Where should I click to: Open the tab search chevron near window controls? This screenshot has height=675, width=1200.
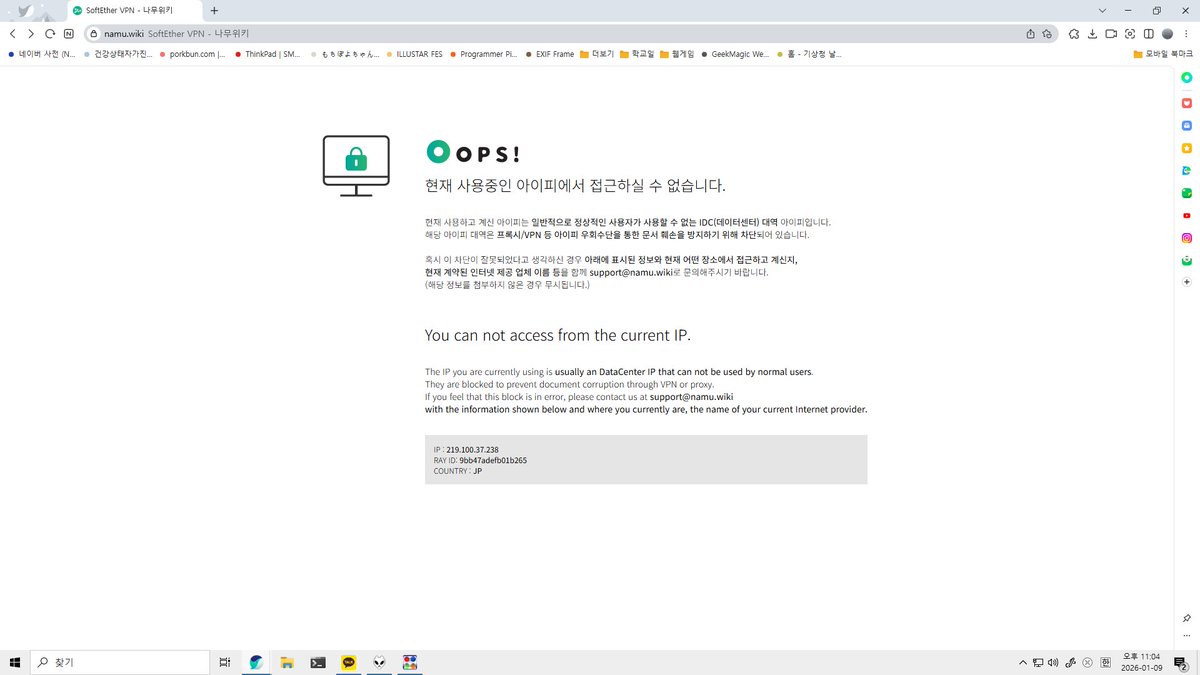coord(1103,9)
